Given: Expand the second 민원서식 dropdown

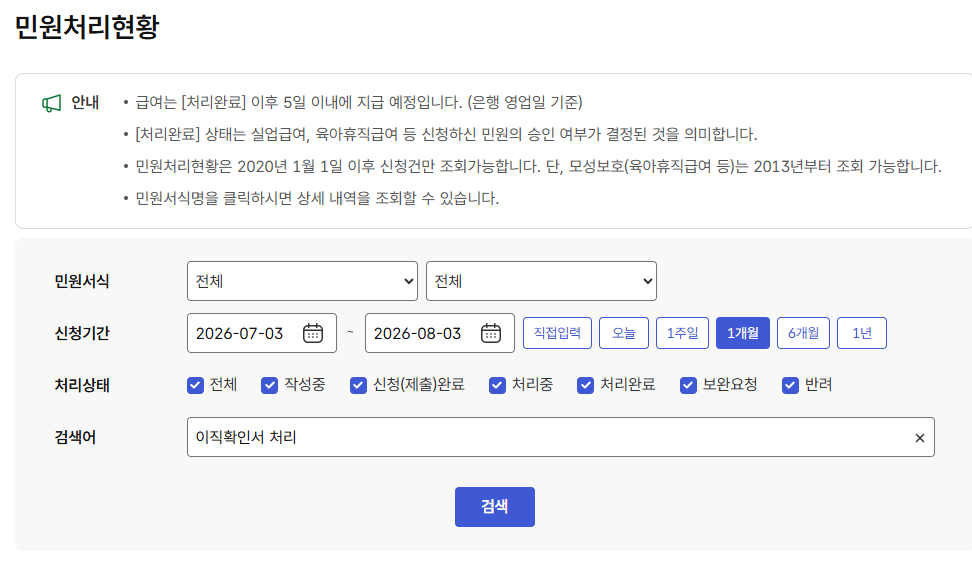Looking at the screenshot, I should pyautogui.click(x=541, y=281).
